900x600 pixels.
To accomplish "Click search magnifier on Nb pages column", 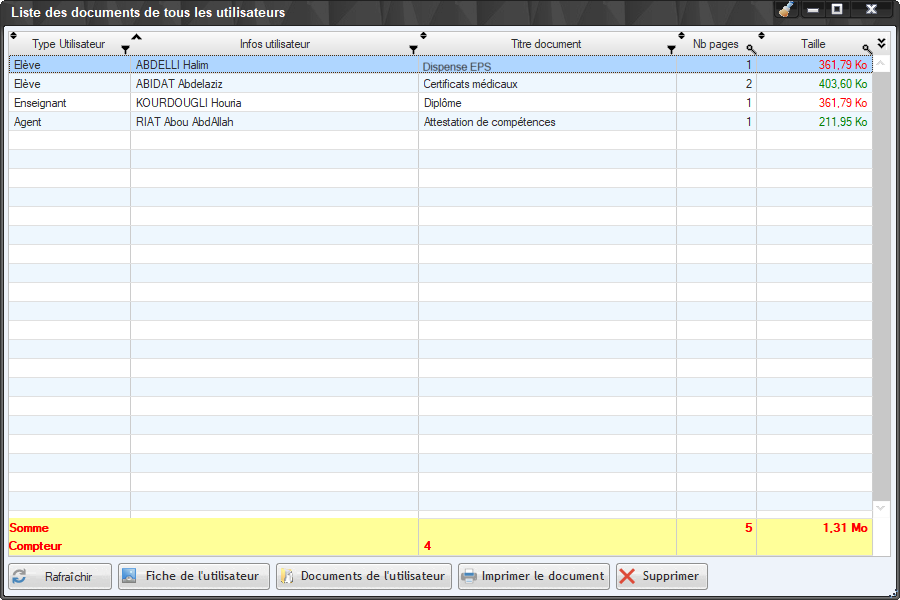I will click(751, 49).
